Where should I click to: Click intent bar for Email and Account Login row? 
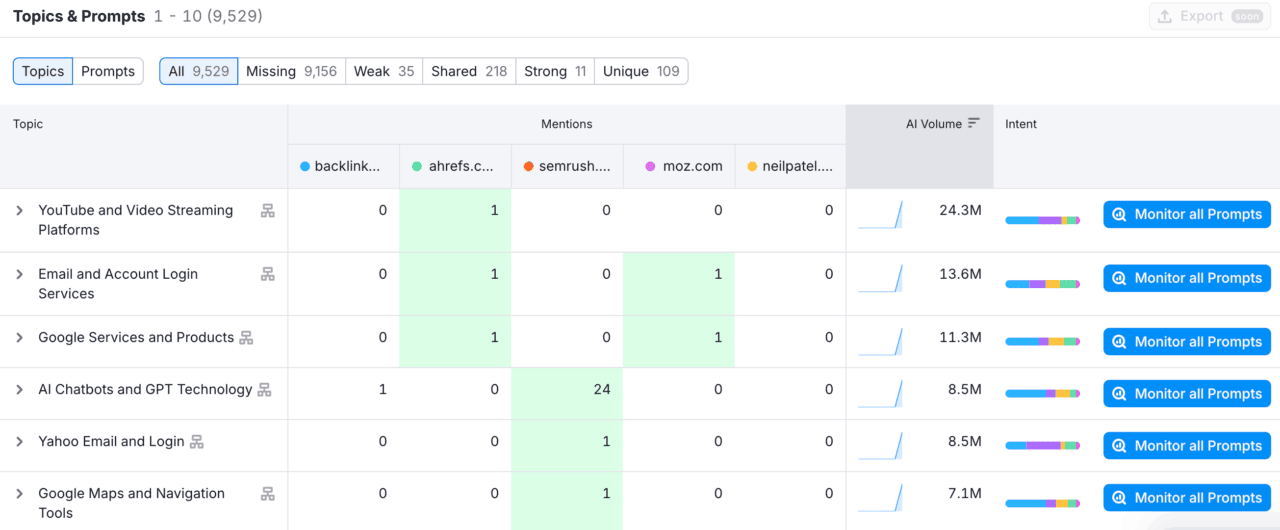pos(1043,284)
